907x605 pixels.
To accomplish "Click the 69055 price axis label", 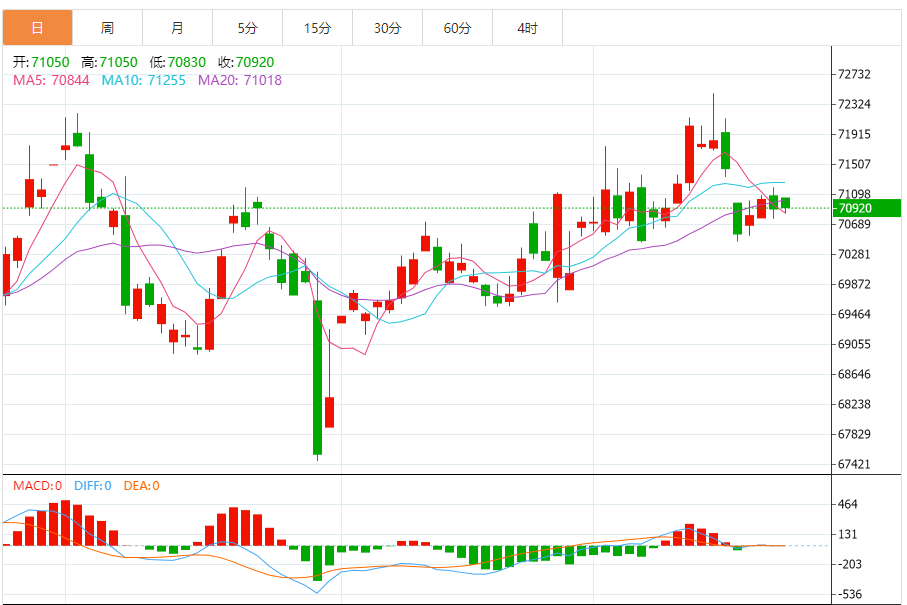I will [854, 345].
